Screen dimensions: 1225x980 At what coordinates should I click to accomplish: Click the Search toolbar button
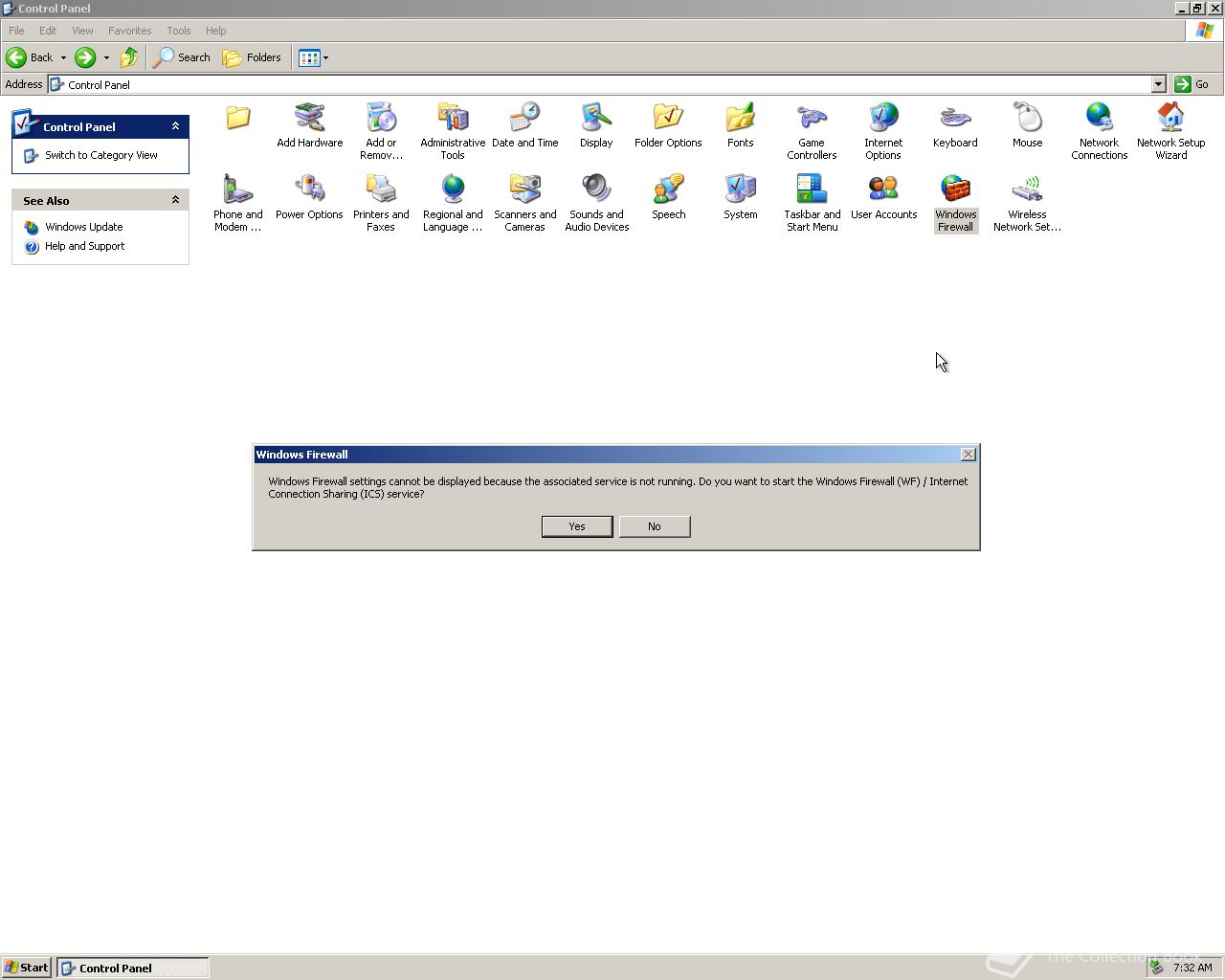point(182,57)
